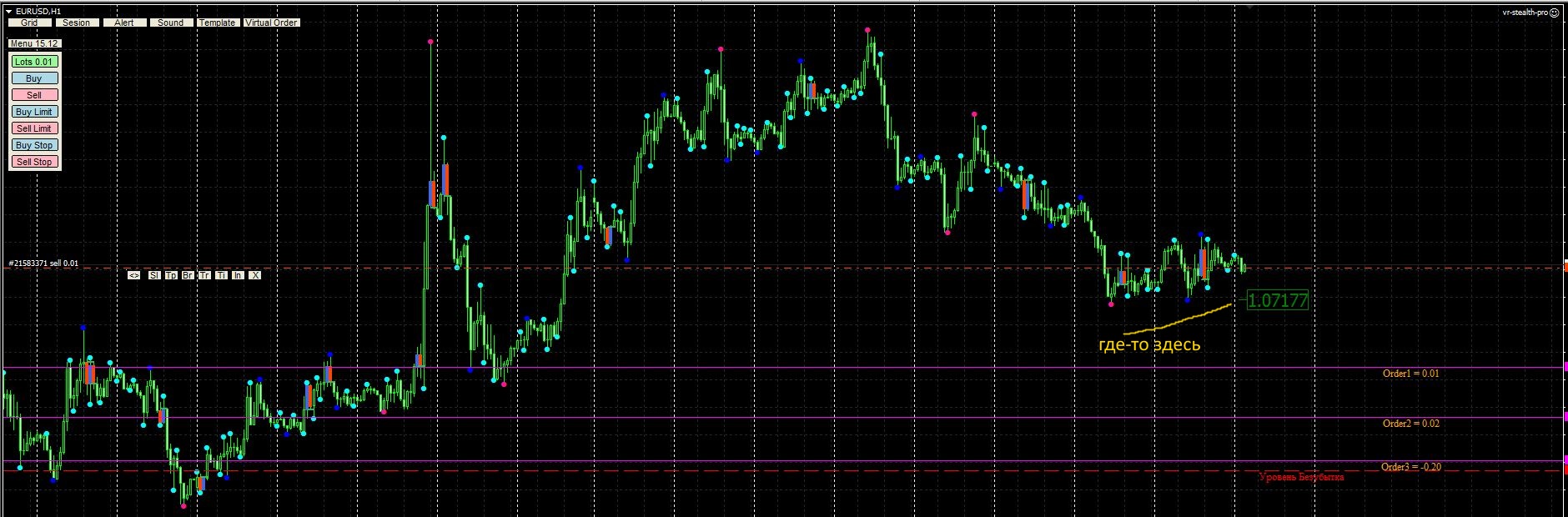Click the vr-stealth-pro expert smiley icon
Image resolution: width=1568 pixels, height=517 pixels.
1554,13
